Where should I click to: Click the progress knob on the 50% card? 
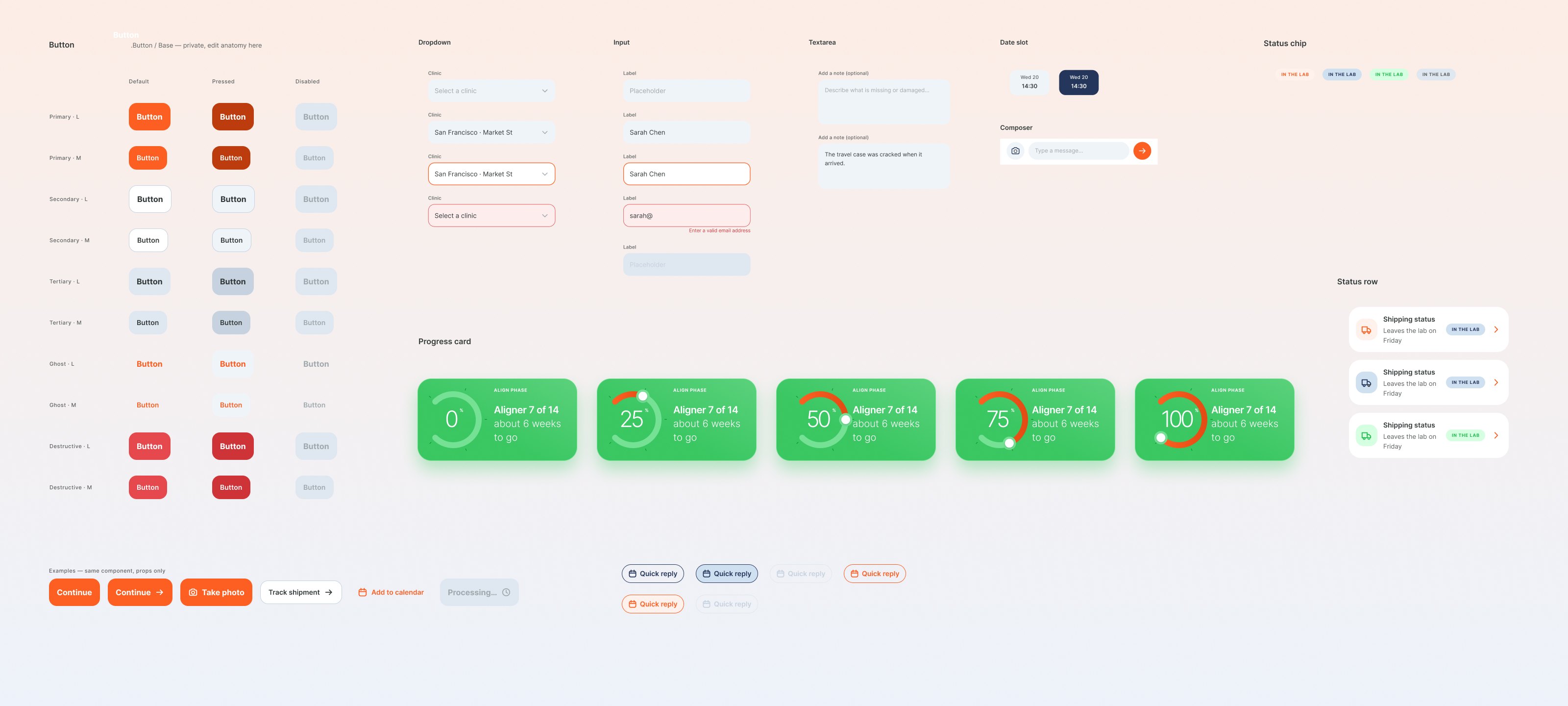point(845,420)
